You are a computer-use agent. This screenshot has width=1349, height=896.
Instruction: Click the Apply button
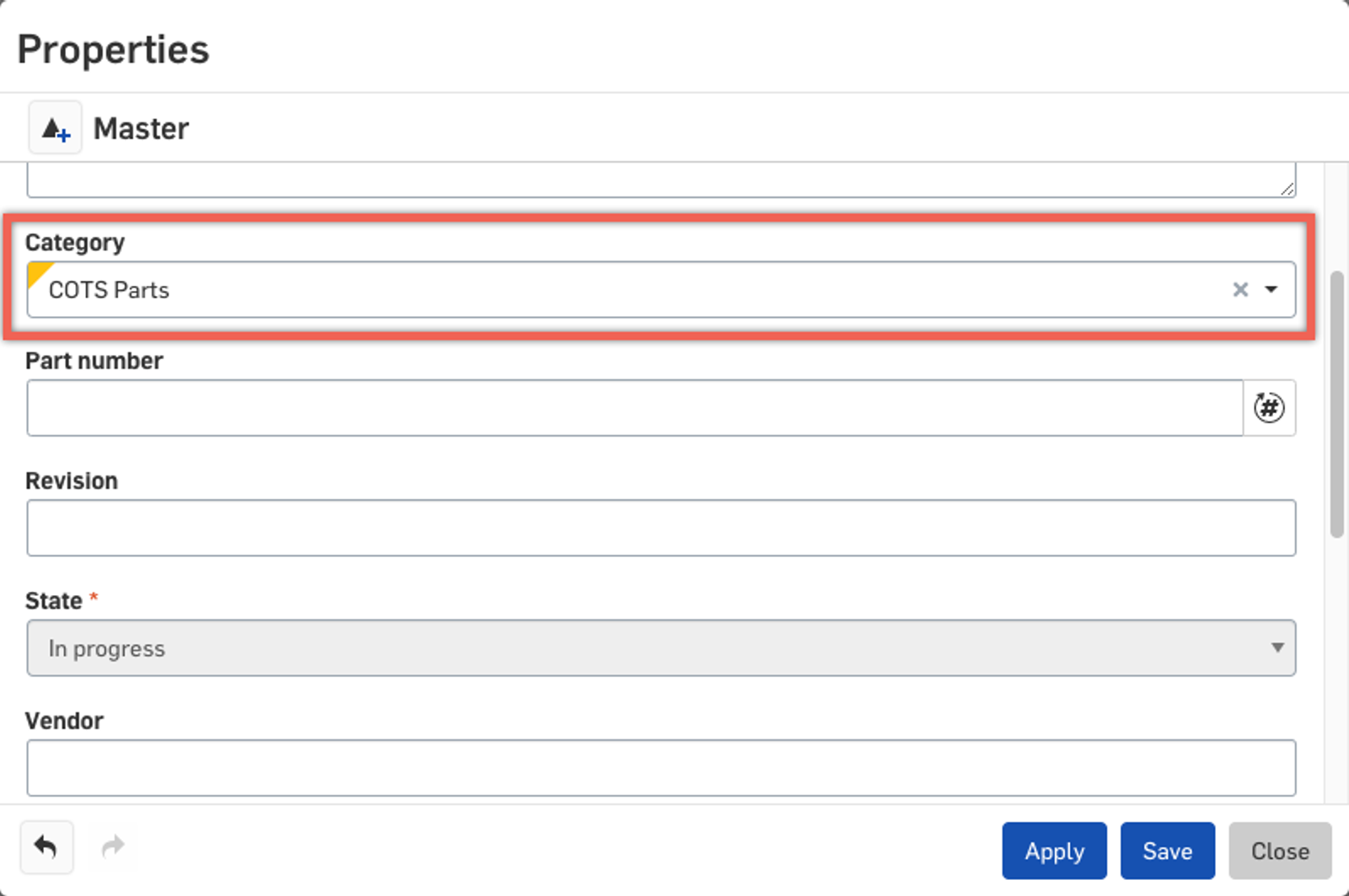tap(1054, 850)
